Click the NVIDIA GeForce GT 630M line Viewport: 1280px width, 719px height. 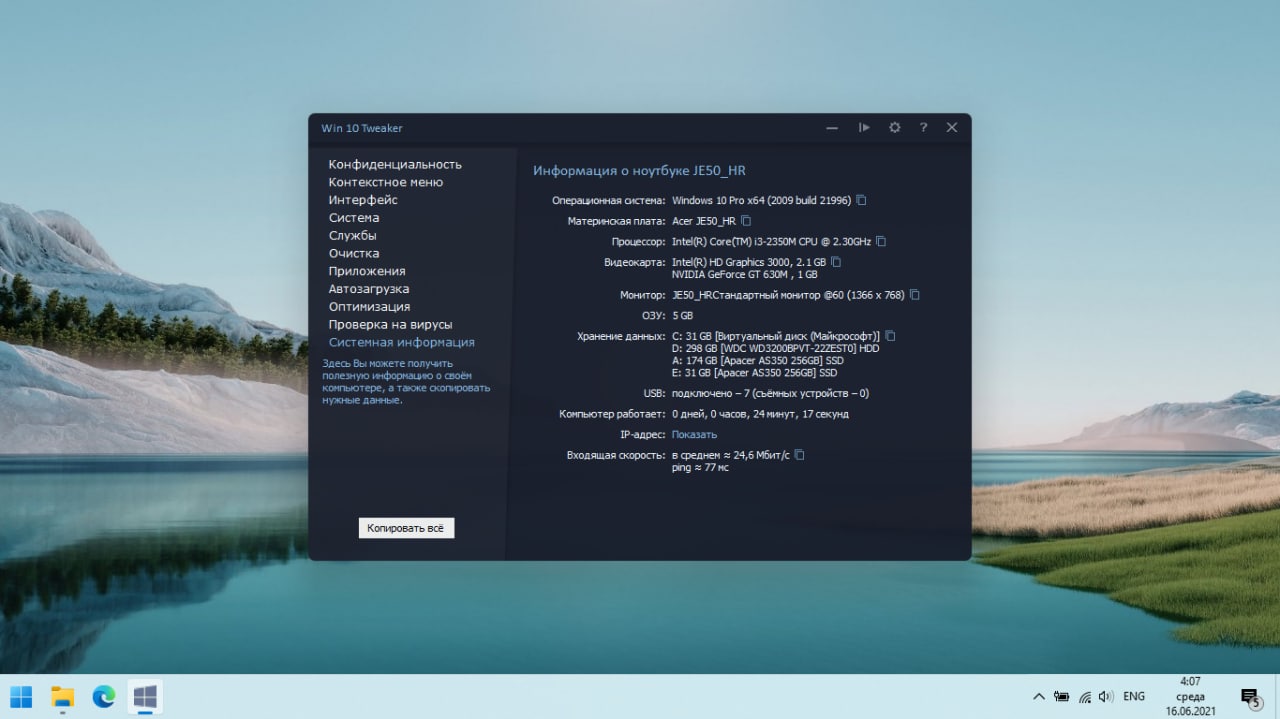tap(744, 274)
